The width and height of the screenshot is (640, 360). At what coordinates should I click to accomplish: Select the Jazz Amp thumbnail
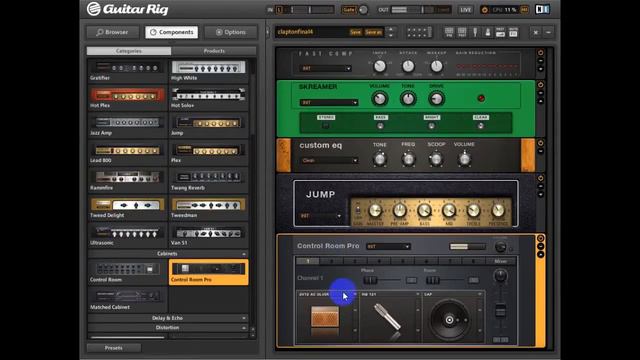coord(127,126)
